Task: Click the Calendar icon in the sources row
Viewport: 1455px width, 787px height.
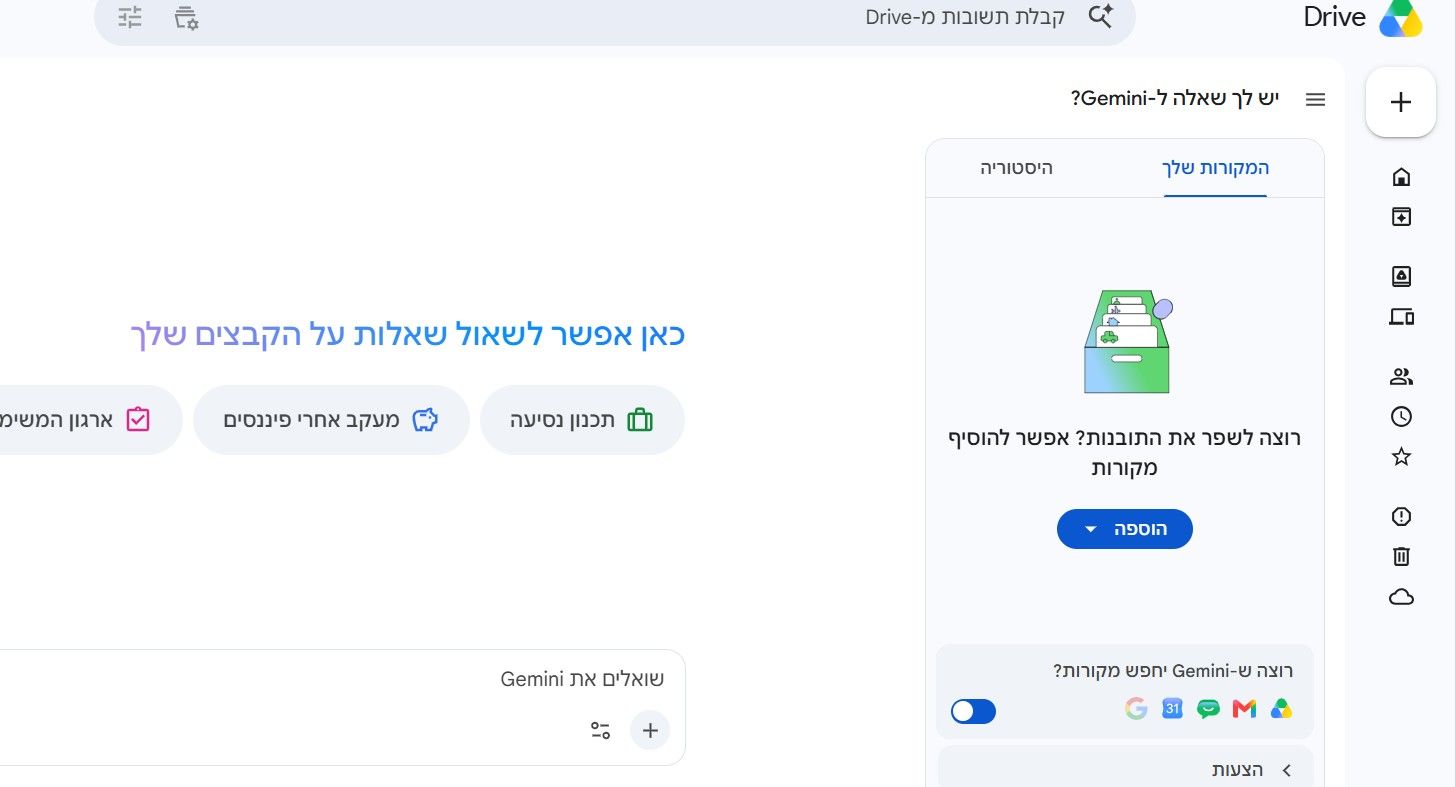Action: point(1172,709)
